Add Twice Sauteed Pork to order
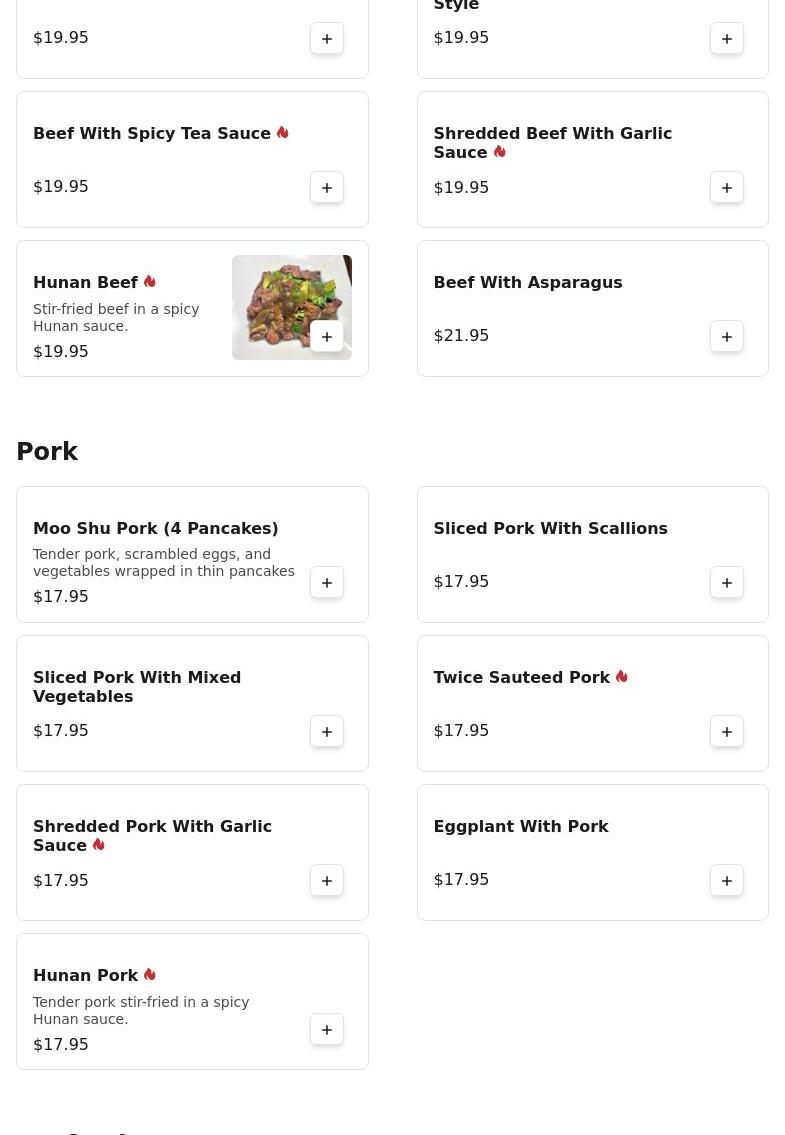The image size is (785, 1135). 727,732
